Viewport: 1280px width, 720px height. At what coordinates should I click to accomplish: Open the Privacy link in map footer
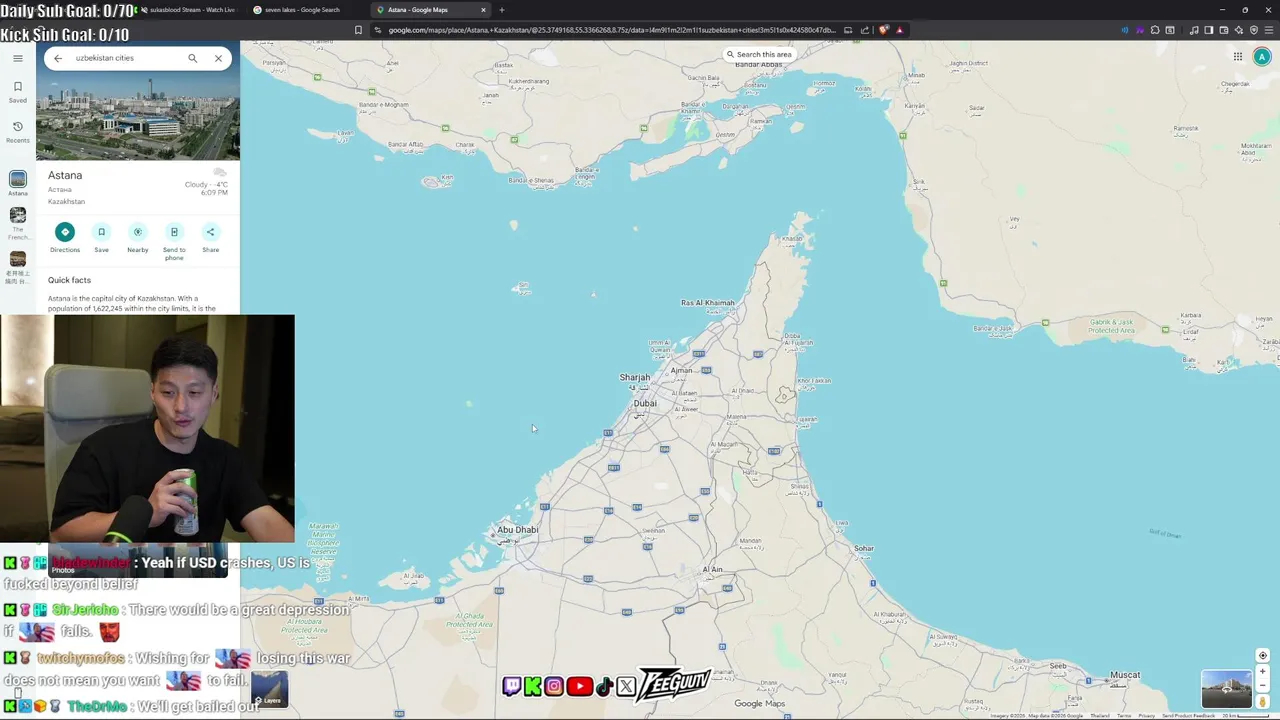click(1147, 715)
